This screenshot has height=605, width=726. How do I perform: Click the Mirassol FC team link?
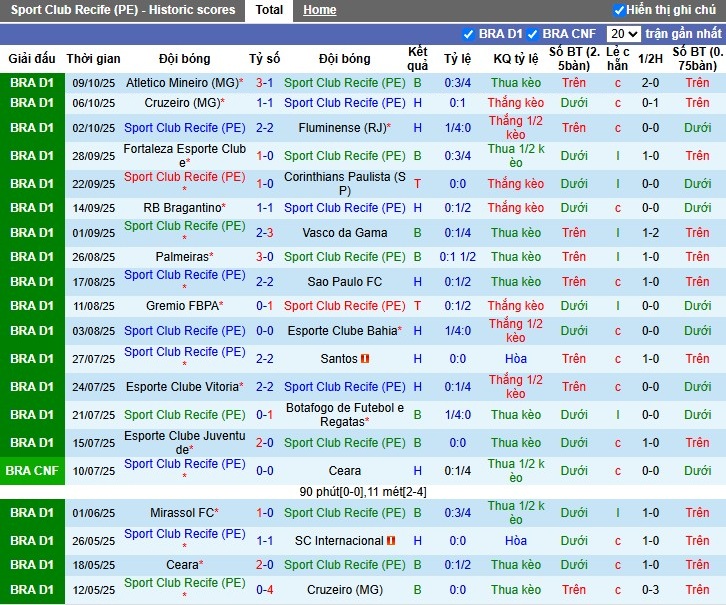182,513
